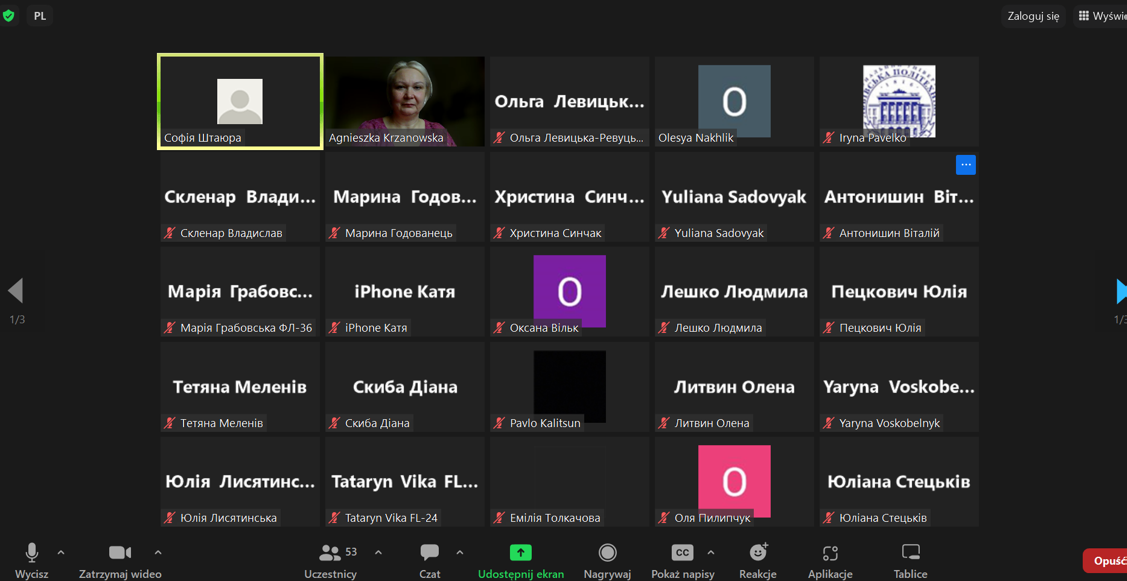The height and width of the screenshot is (581, 1127).
Task: Open Reakcje reactions emoji icon
Action: pyautogui.click(x=758, y=552)
